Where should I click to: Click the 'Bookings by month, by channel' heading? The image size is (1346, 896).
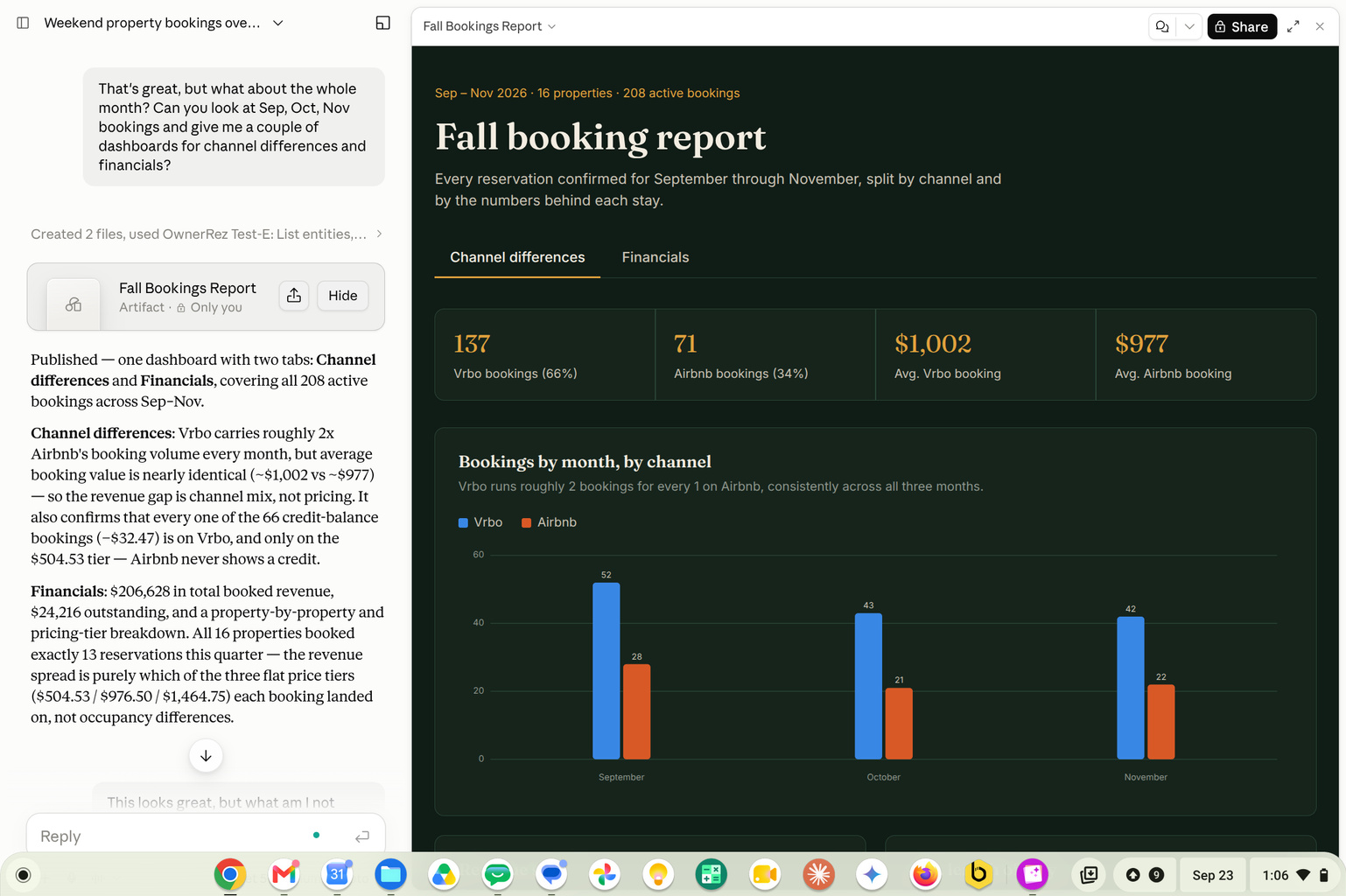[x=585, y=462]
